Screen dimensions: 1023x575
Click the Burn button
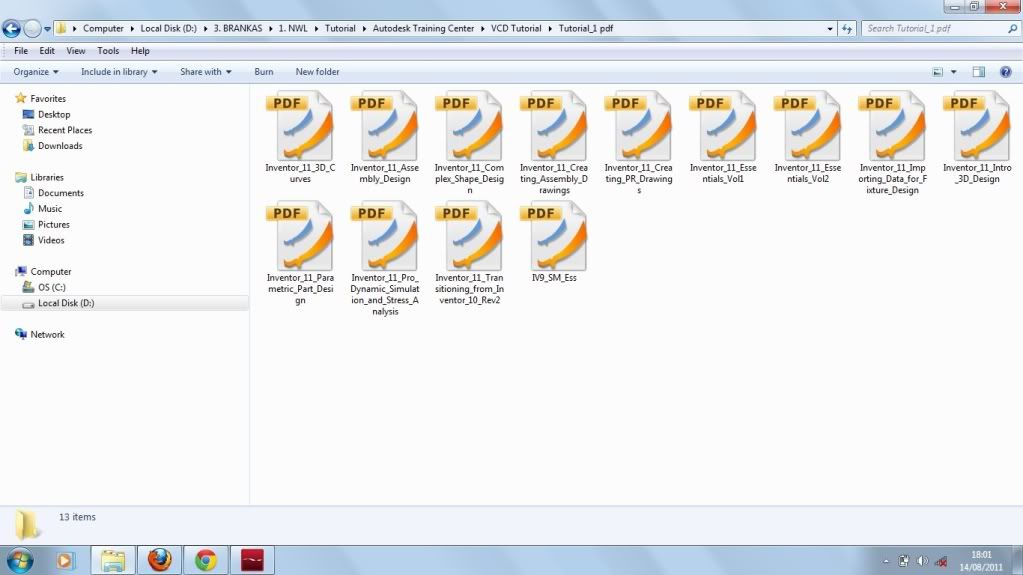click(x=264, y=72)
